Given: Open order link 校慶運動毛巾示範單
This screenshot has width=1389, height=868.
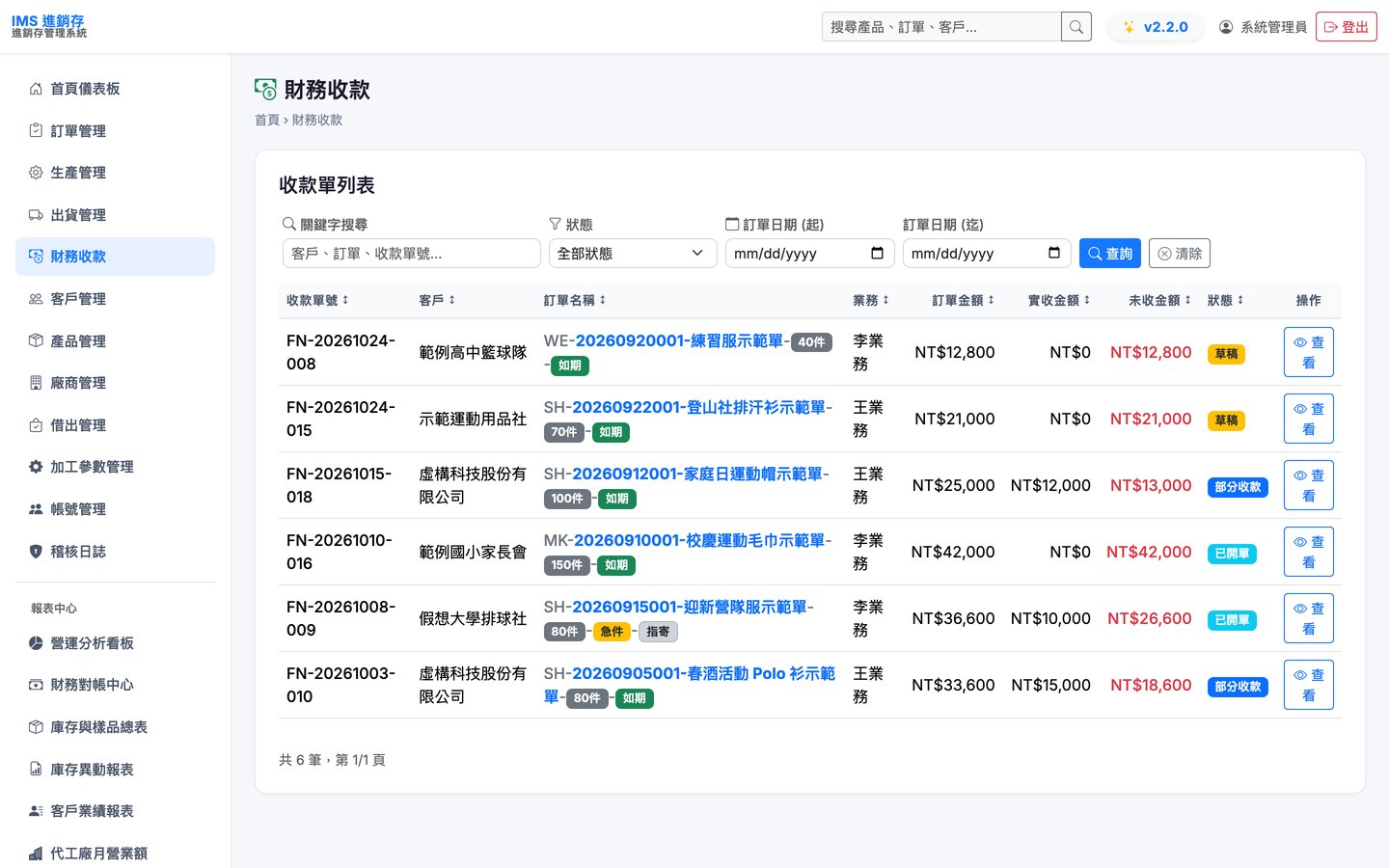Looking at the screenshot, I should [700, 541].
